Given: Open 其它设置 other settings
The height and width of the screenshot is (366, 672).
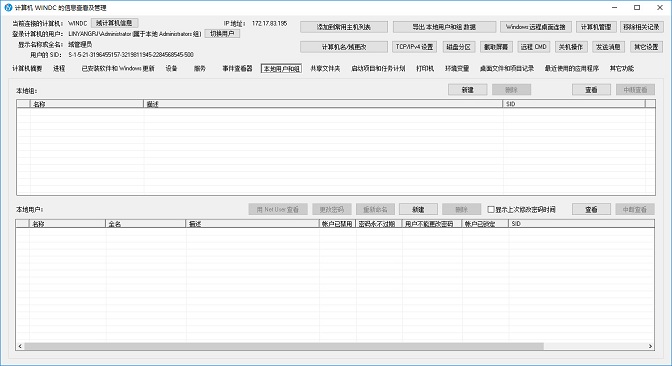Looking at the screenshot, I should [646, 47].
